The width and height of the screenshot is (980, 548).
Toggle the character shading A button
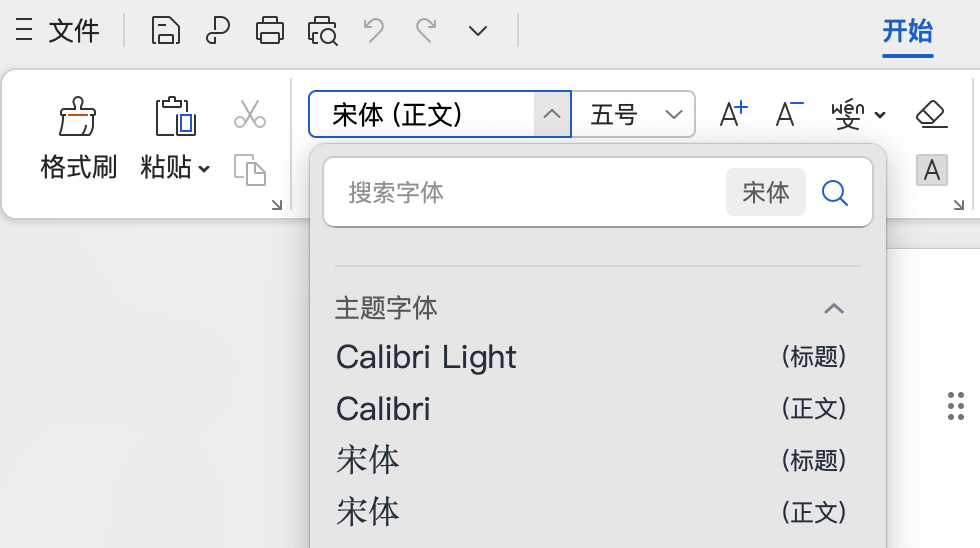(931, 171)
